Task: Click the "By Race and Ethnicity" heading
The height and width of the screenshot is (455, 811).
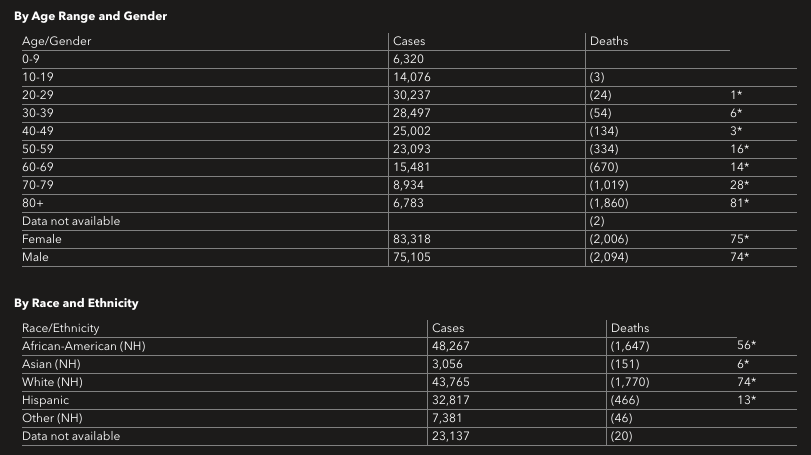Action: click(x=76, y=303)
